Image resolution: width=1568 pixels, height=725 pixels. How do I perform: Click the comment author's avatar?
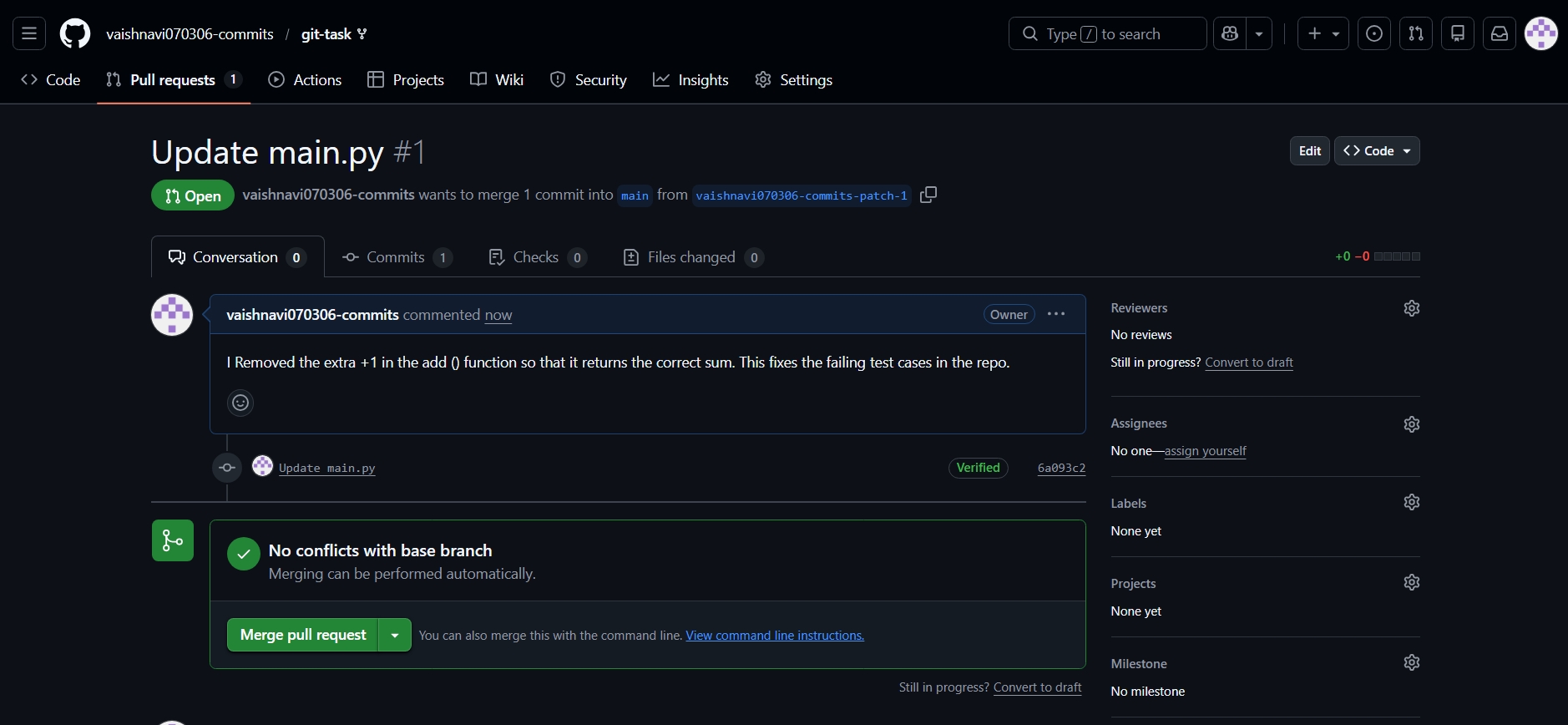172,315
